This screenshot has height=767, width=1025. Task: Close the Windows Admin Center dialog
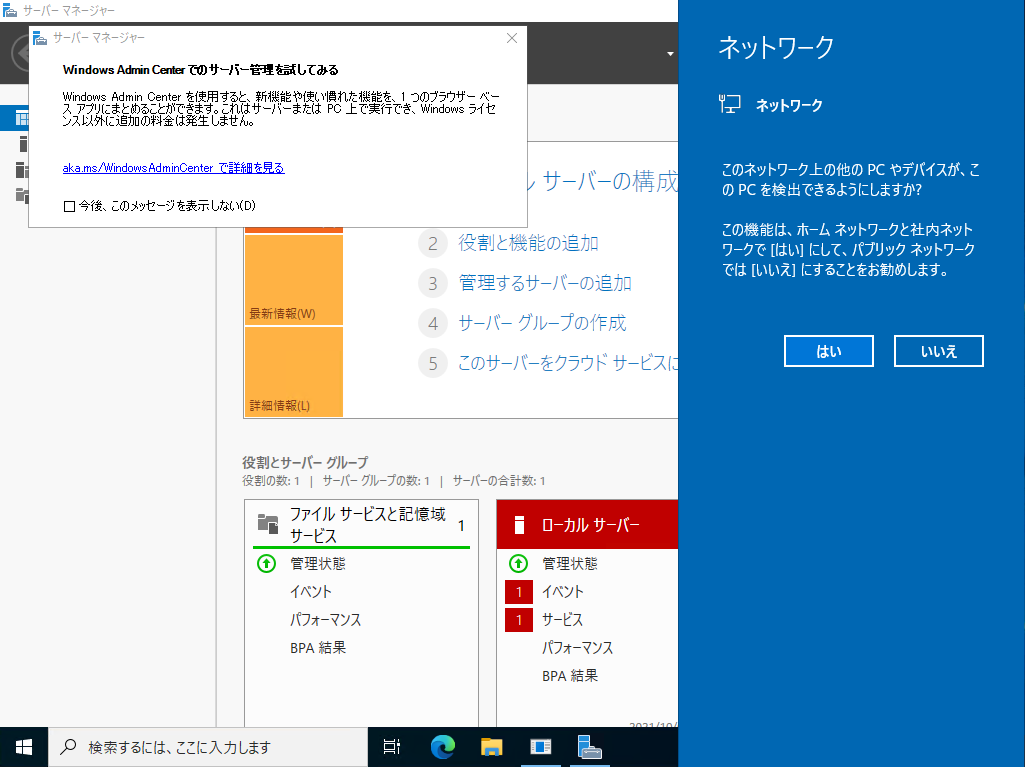click(512, 38)
